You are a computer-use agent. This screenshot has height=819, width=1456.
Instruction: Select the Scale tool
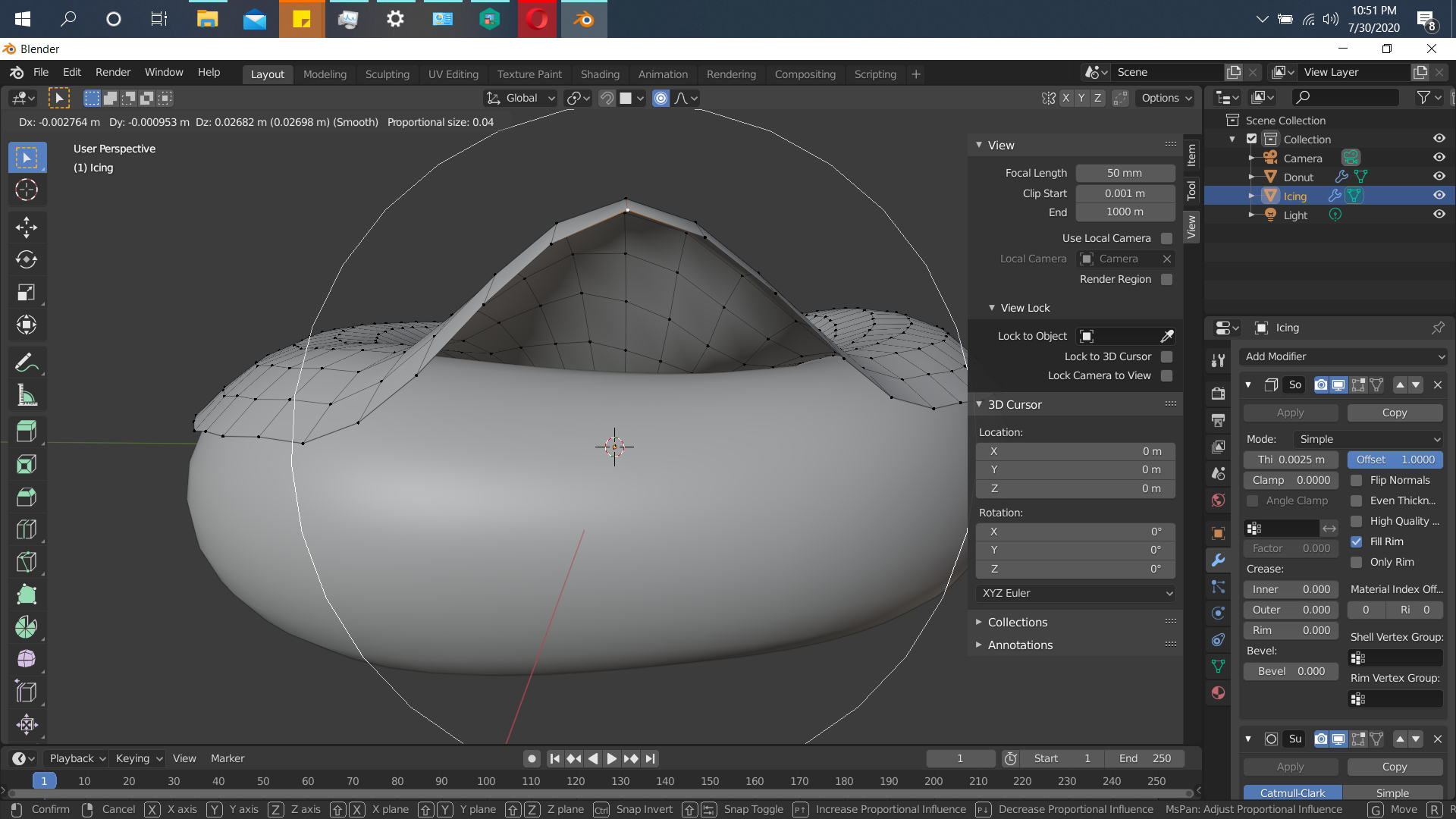[x=27, y=292]
